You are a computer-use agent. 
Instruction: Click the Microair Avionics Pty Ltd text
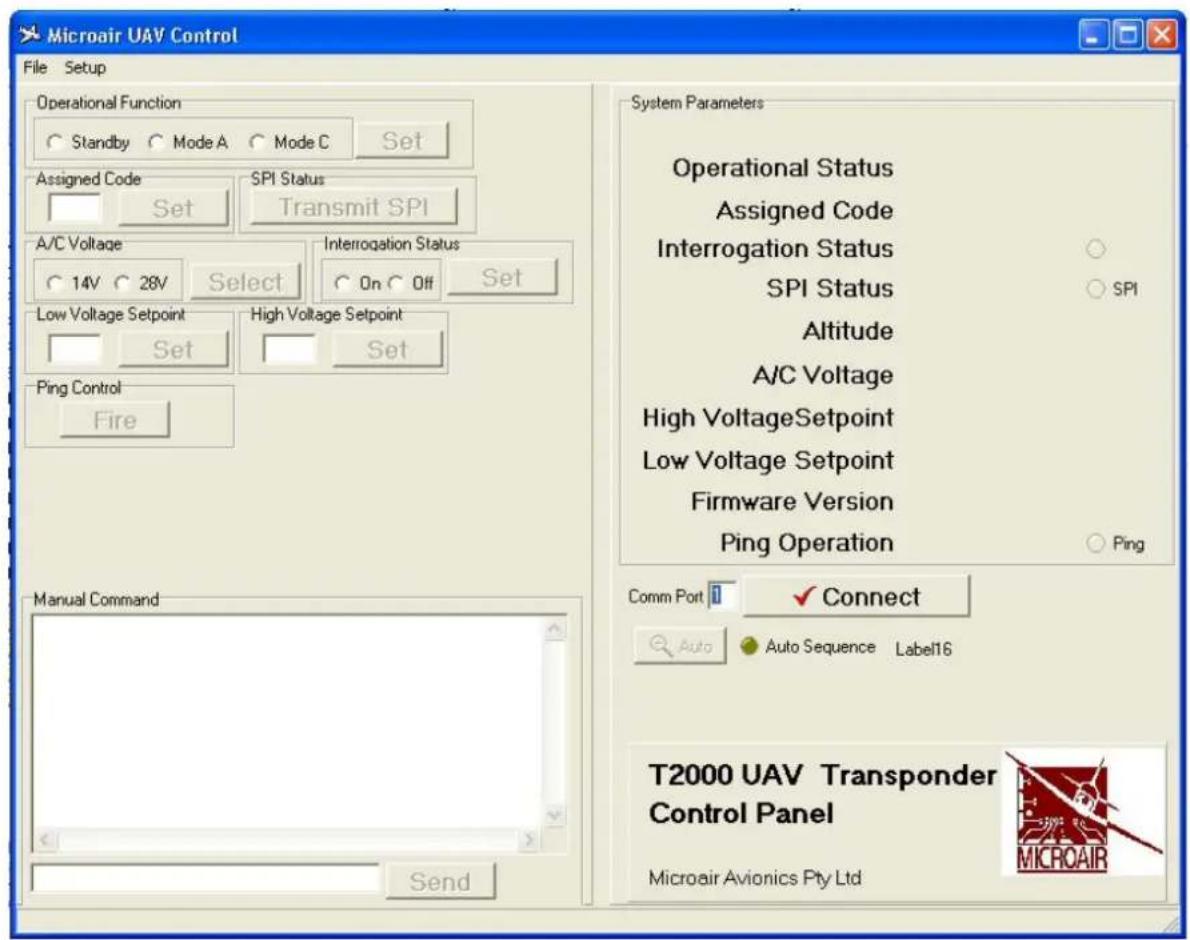(x=754, y=878)
